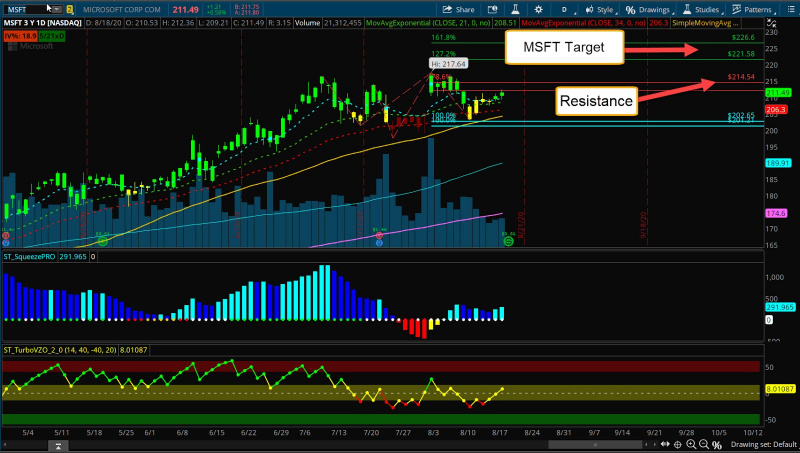The width and height of the screenshot is (800, 453).
Task: Click the zoom out magnifier icon
Action: pos(704,444)
